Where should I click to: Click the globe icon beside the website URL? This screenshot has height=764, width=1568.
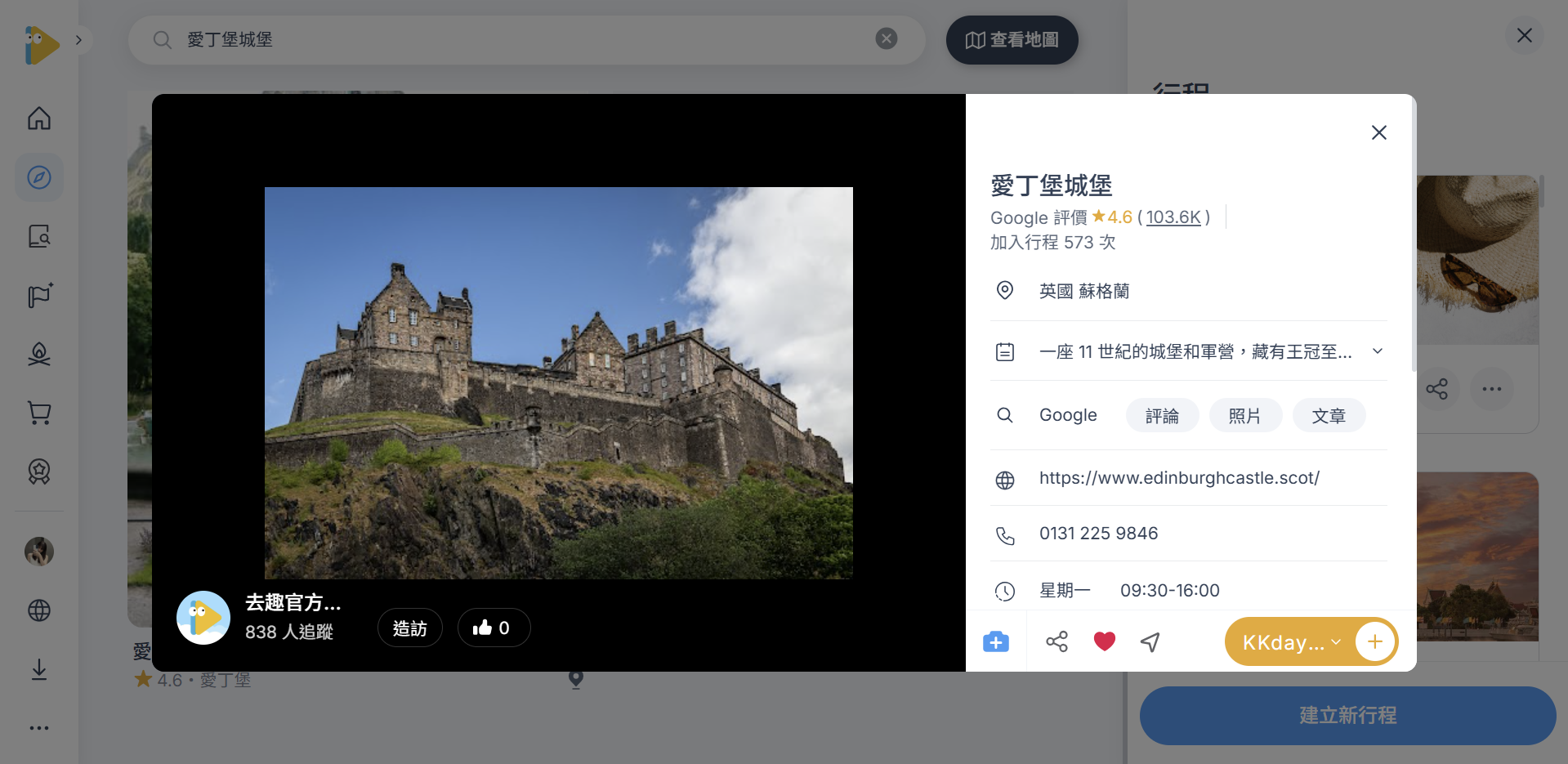pyautogui.click(x=1005, y=480)
